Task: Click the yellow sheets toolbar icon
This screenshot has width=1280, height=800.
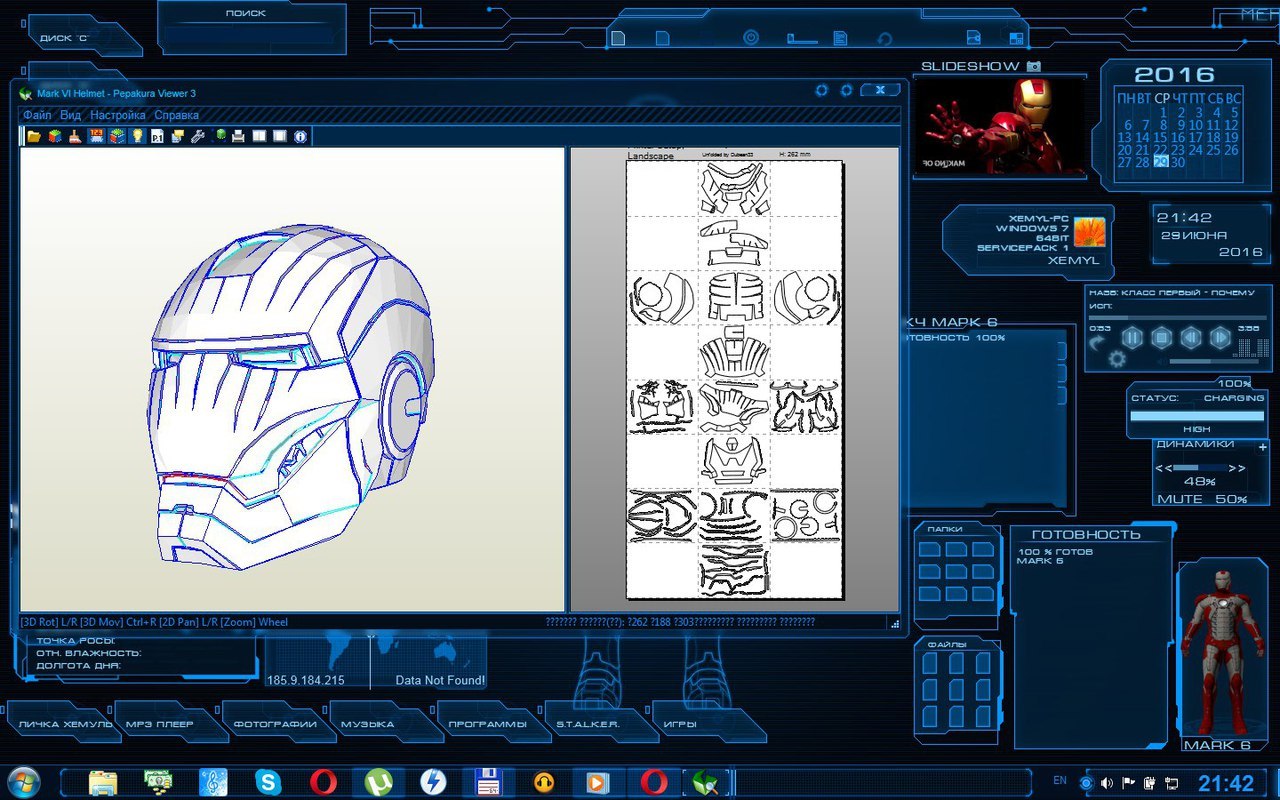Action: pyautogui.click(x=177, y=136)
